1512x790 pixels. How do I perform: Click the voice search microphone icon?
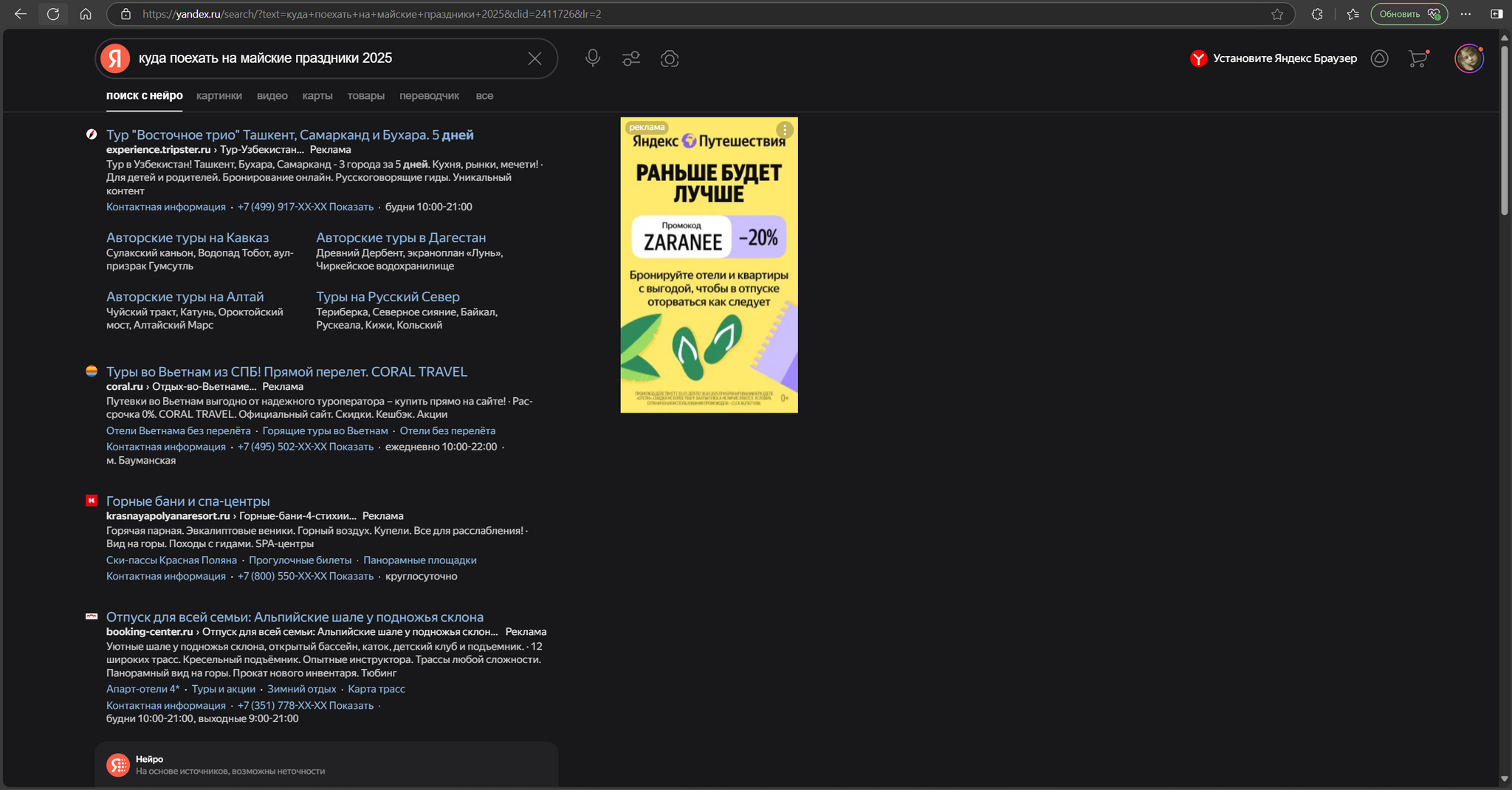coord(592,58)
